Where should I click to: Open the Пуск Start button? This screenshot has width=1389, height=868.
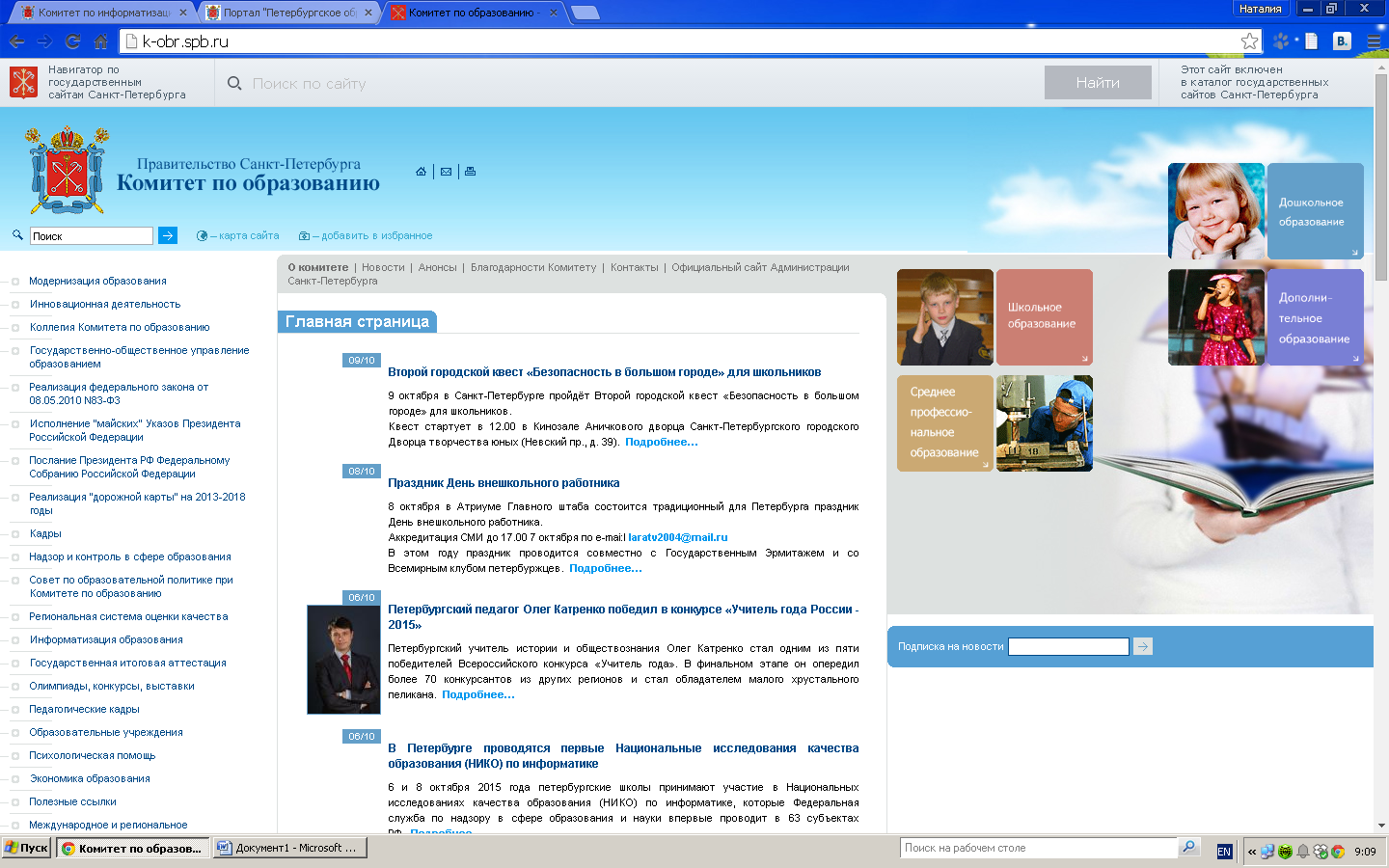[x=26, y=848]
